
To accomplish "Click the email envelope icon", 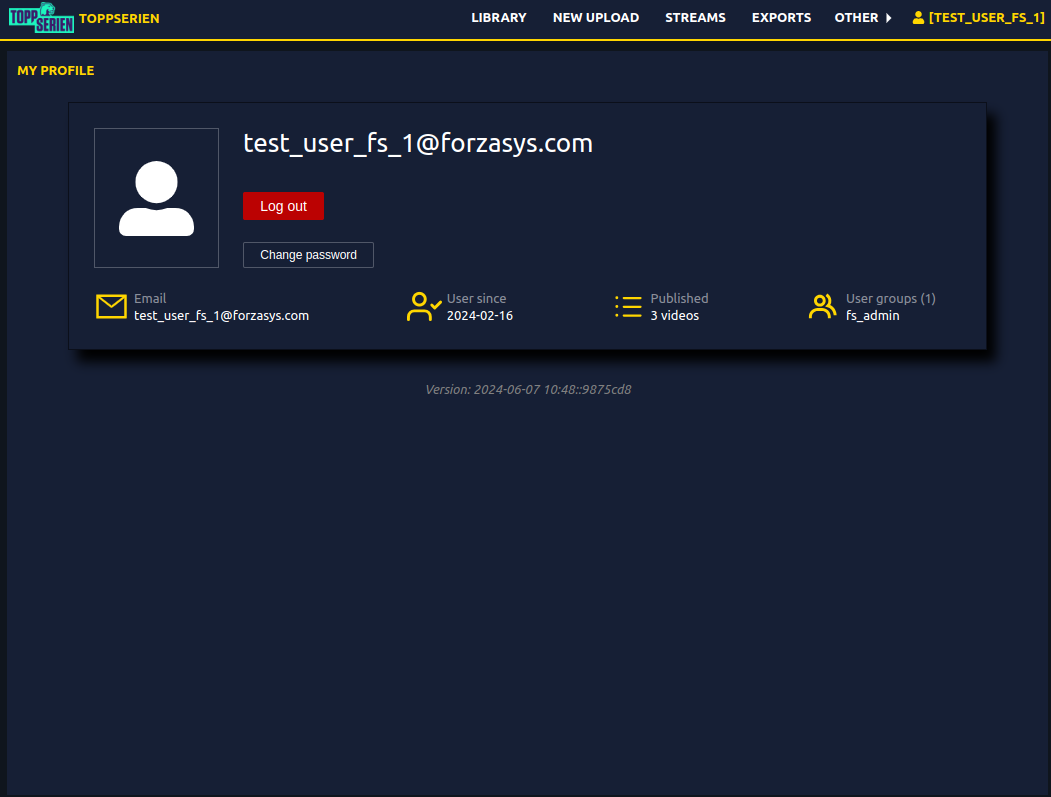I will [111, 306].
